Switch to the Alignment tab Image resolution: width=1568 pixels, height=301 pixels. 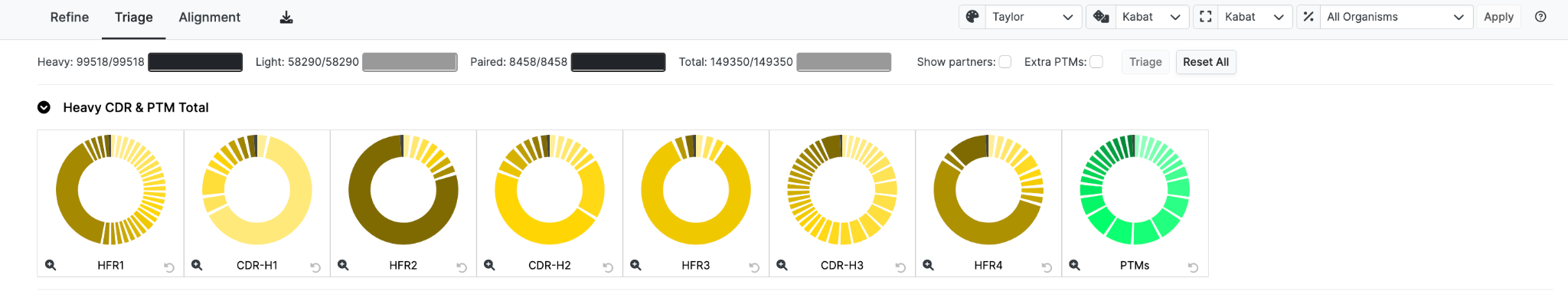pos(210,17)
